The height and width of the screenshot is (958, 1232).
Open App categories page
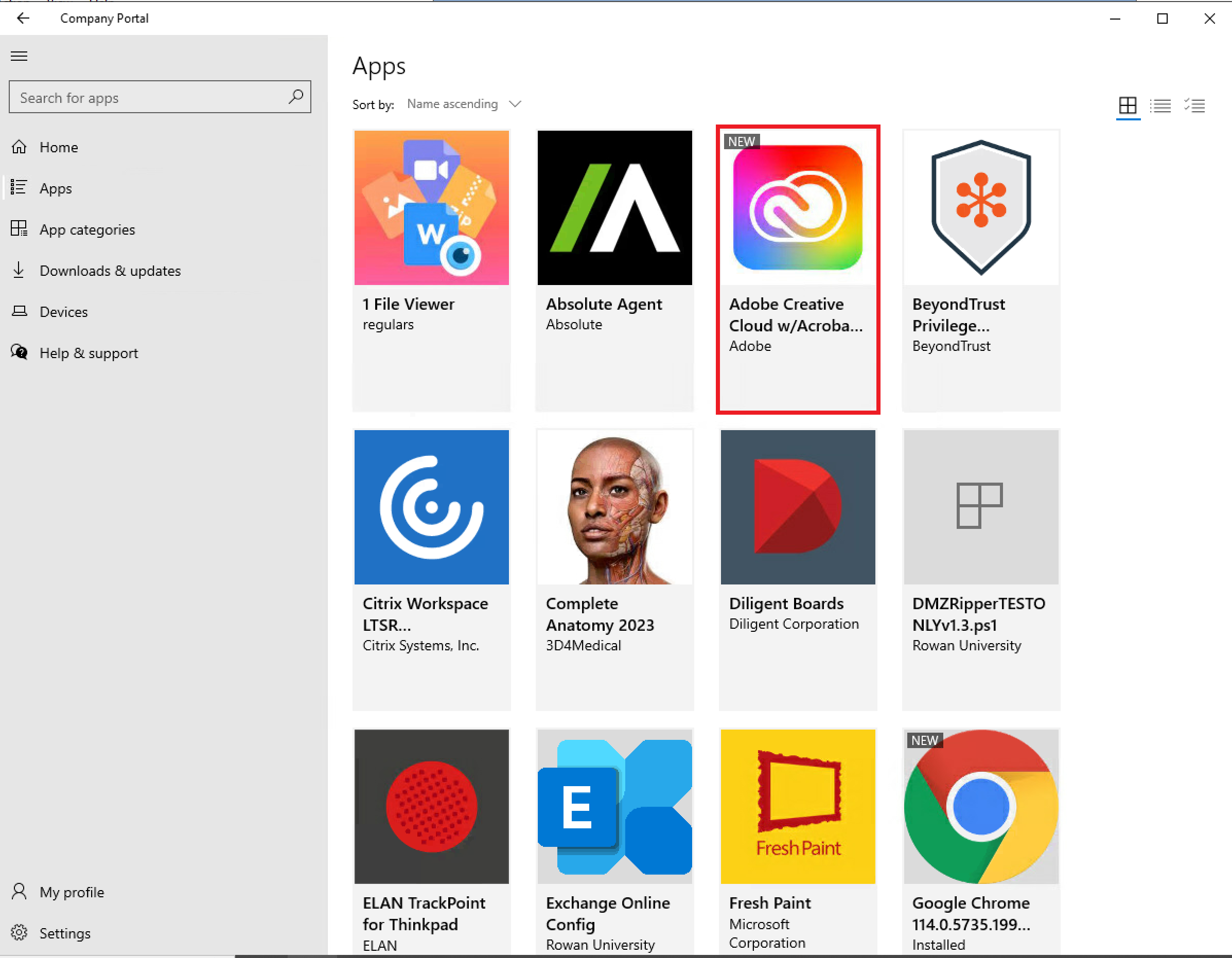tap(87, 229)
